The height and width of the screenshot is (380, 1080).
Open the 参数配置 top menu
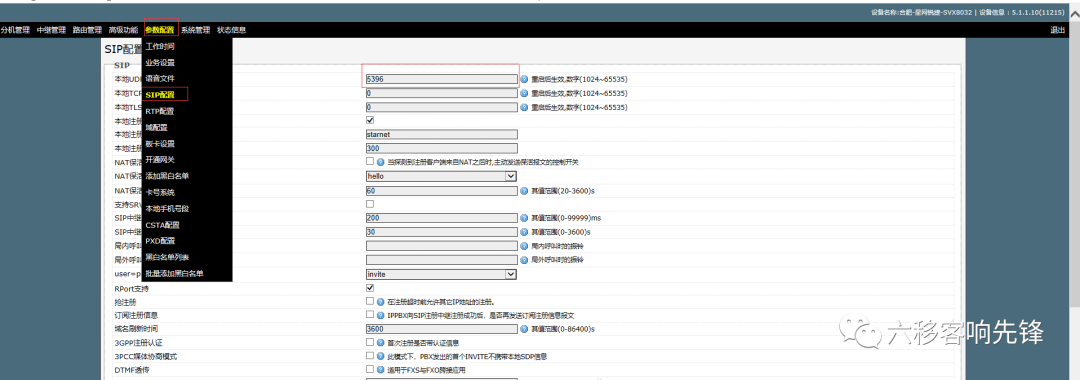click(x=160, y=30)
